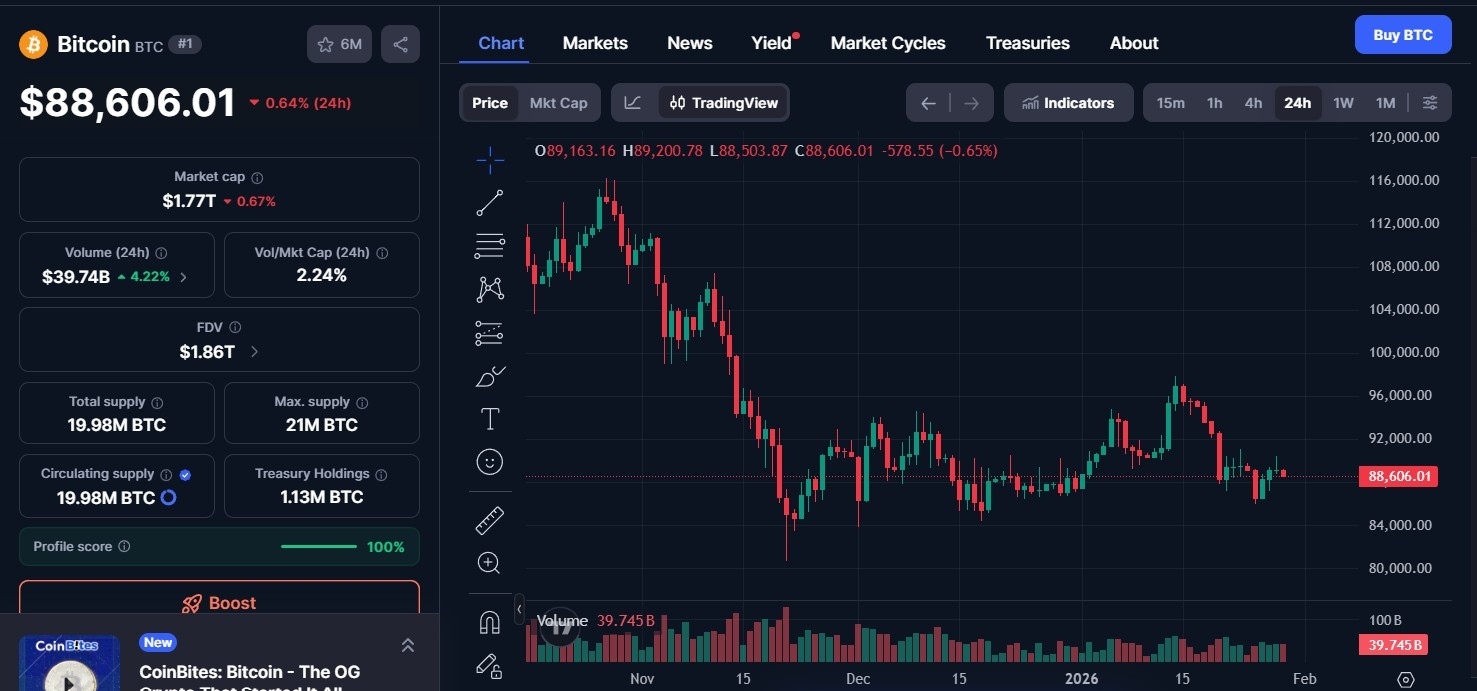The width and height of the screenshot is (1477, 691).
Task: Open the emoji sticker tool
Action: point(490,462)
